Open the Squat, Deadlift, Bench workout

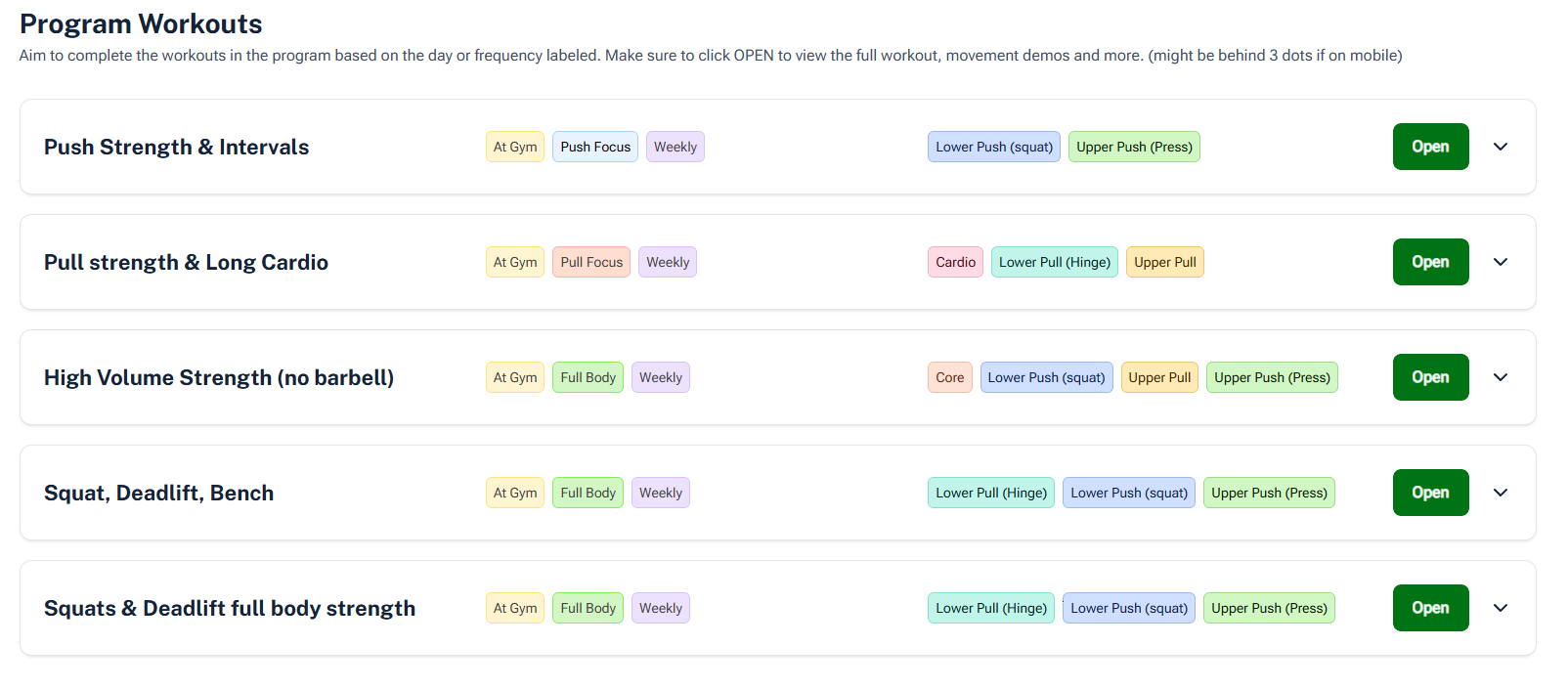coord(1429,493)
